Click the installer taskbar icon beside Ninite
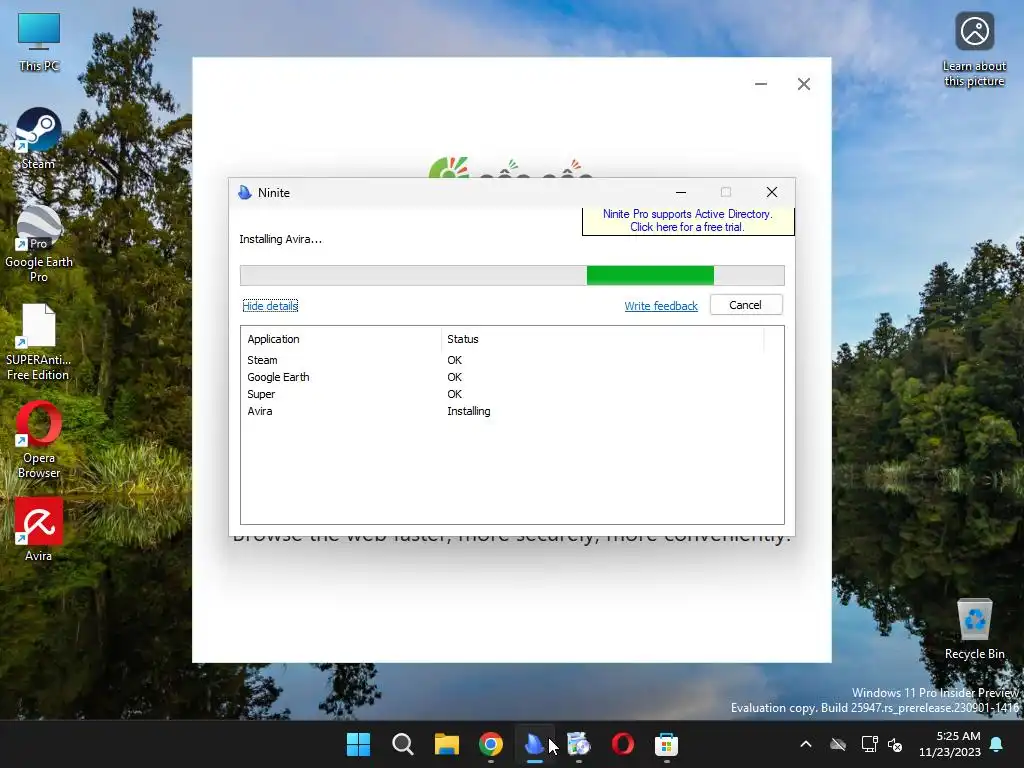 [x=579, y=744]
